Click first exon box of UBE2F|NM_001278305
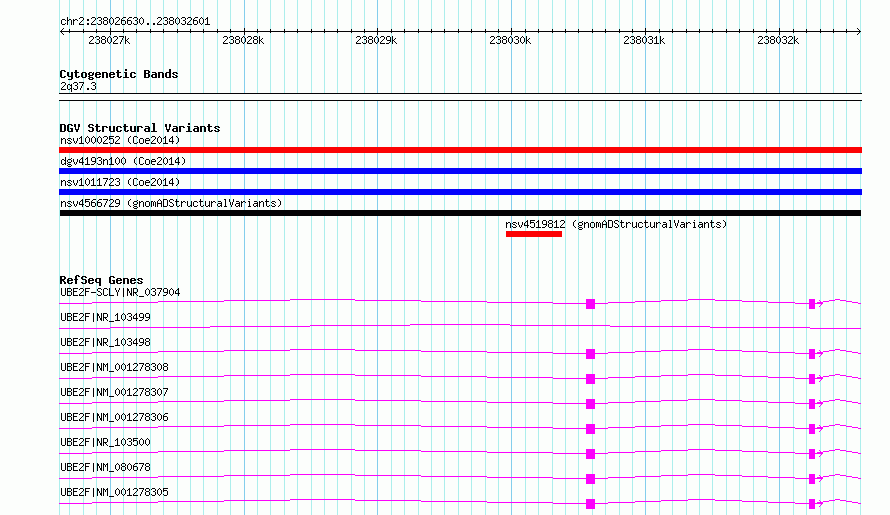Image resolution: width=890 pixels, height=515 pixels. point(590,504)
